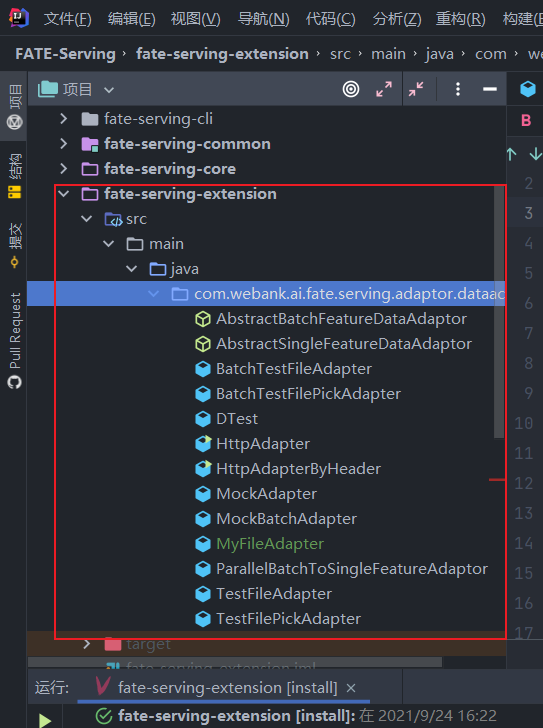This screenshot has height=728, width=543.
Task: Click main in the breadcrumb path
Action: (388, 54)
